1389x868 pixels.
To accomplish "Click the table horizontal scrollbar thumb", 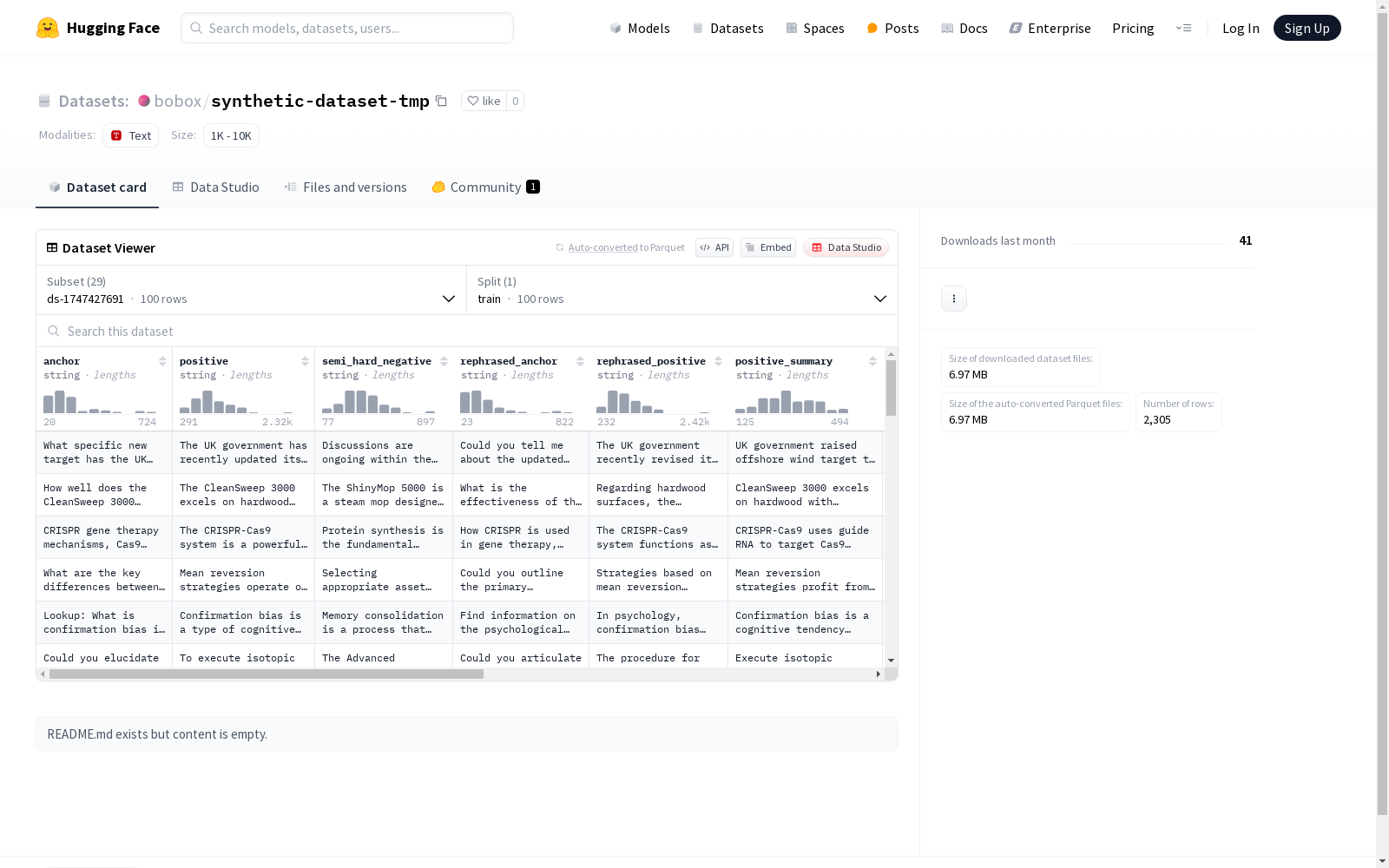I will (267, 674).
